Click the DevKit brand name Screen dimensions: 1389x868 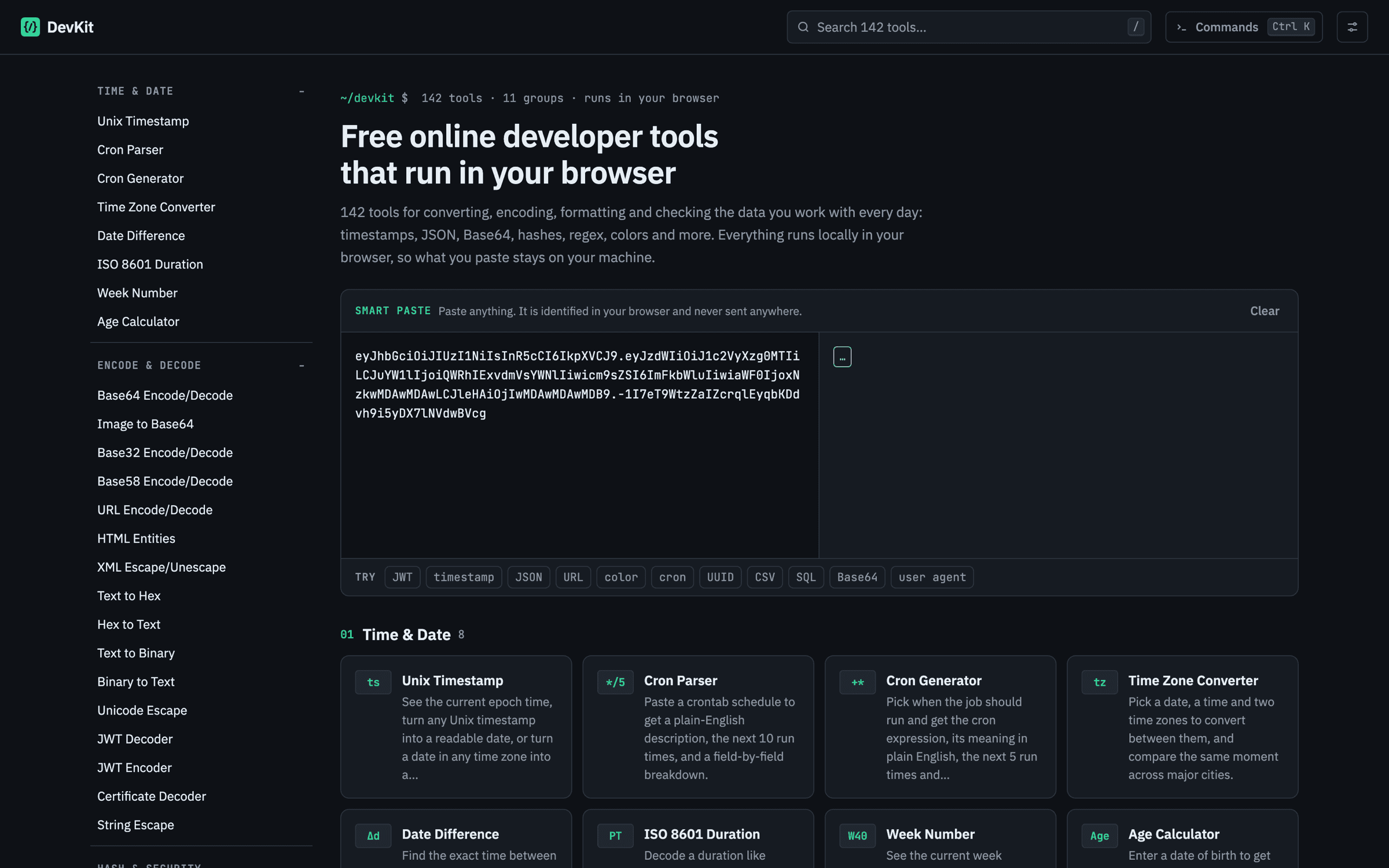tap(70, 27)
